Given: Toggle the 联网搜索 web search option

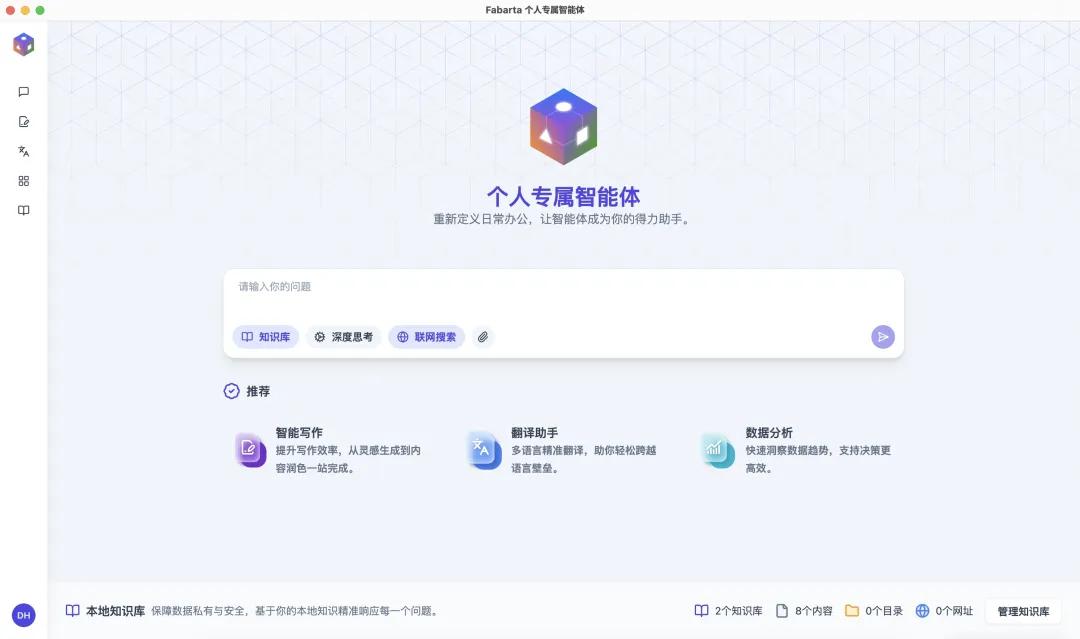Looking at the screenshot, I should pyautogui.click(x=426, y=337).
